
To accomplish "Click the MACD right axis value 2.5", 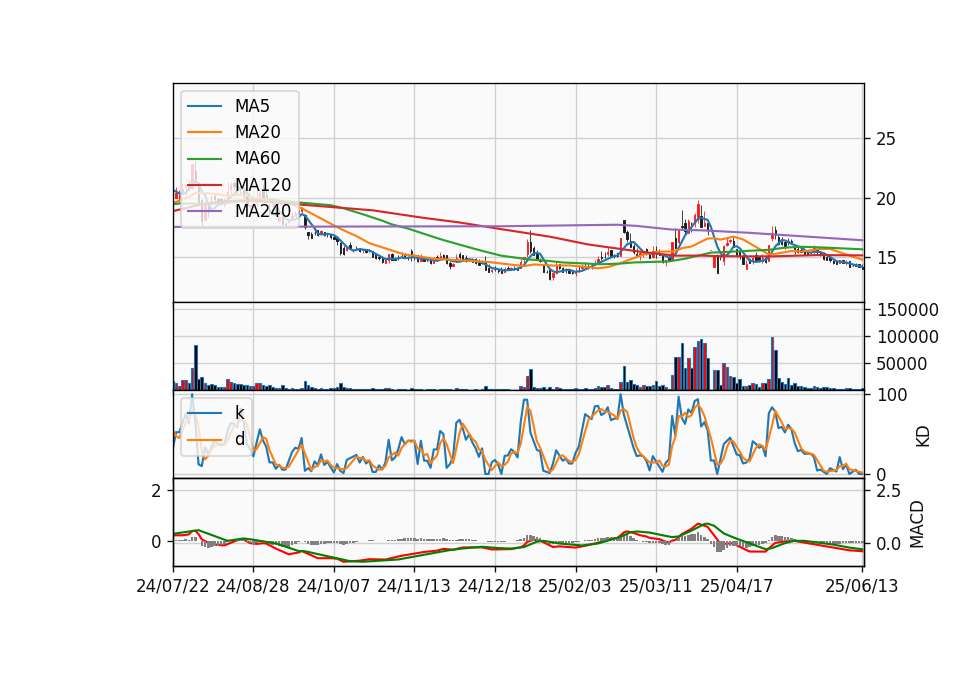I will click(x=888, y=491).
